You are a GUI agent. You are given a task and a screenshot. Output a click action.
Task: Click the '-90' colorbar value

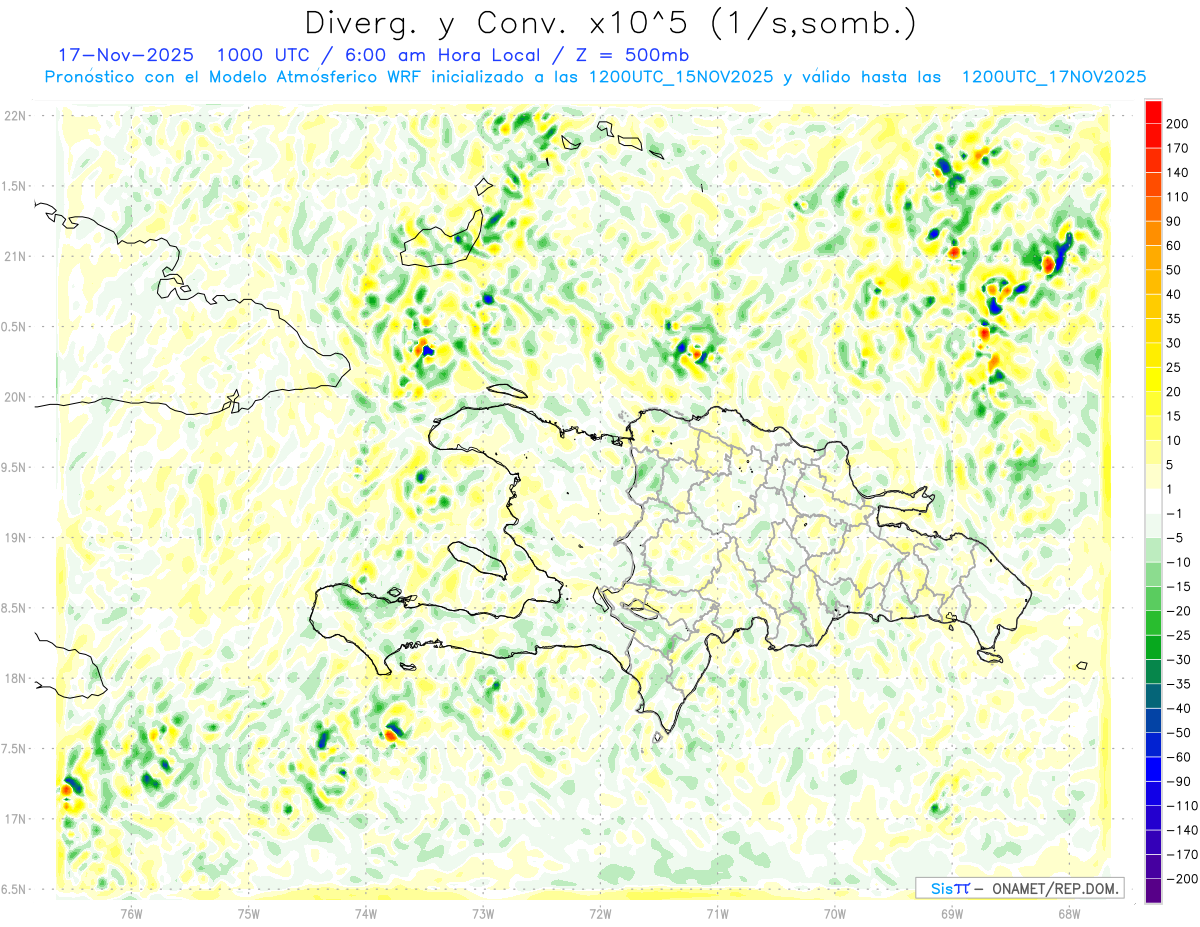click(x=1178, y=781)
